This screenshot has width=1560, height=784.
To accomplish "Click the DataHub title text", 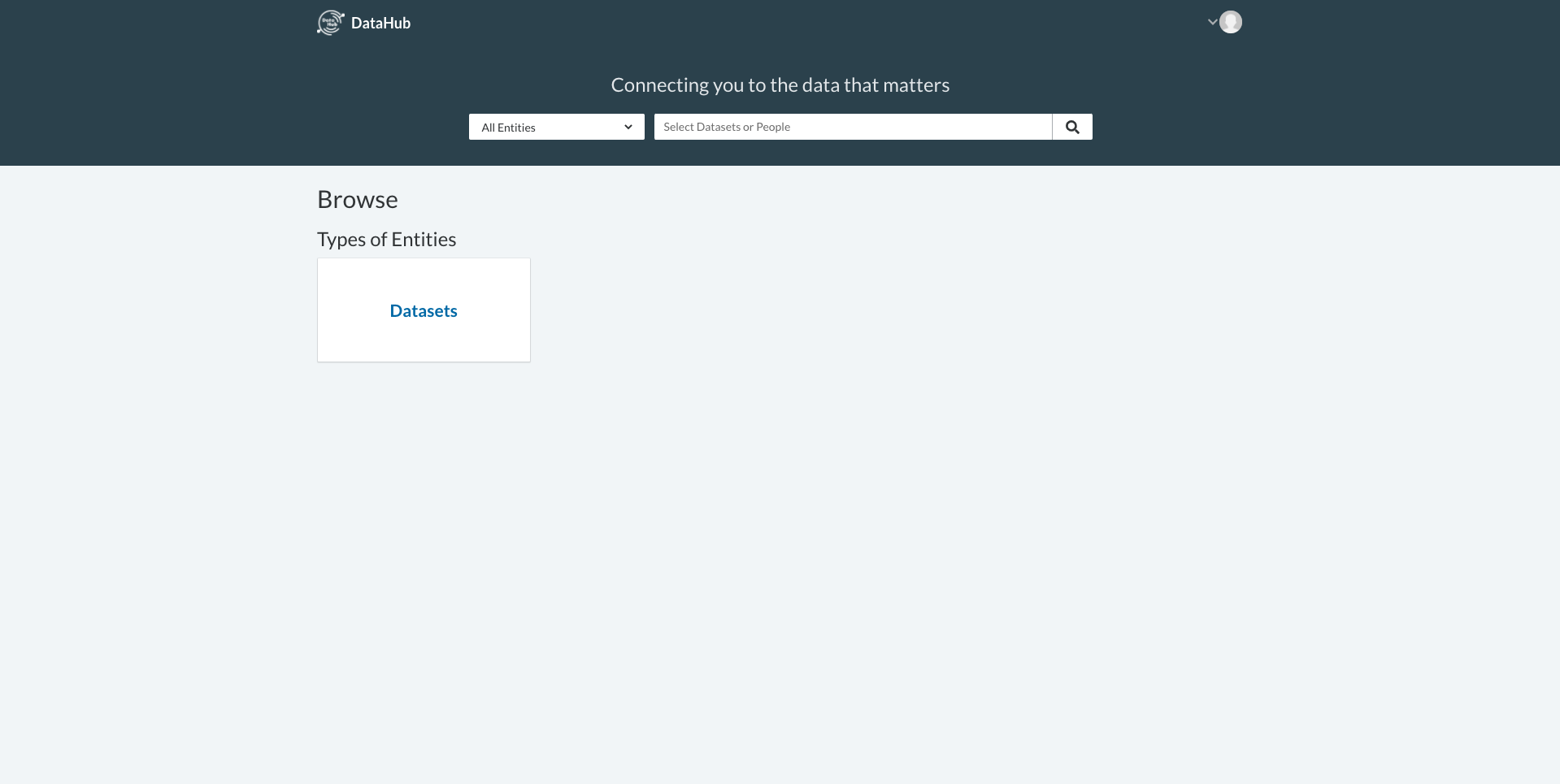I will tap(380, 22).
